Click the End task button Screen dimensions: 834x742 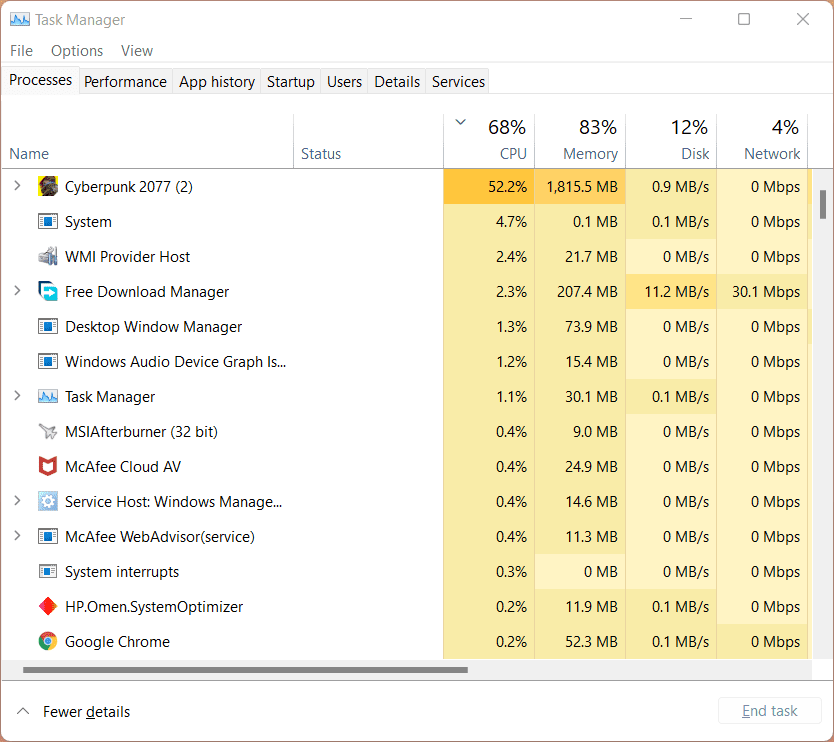point(770,711)
